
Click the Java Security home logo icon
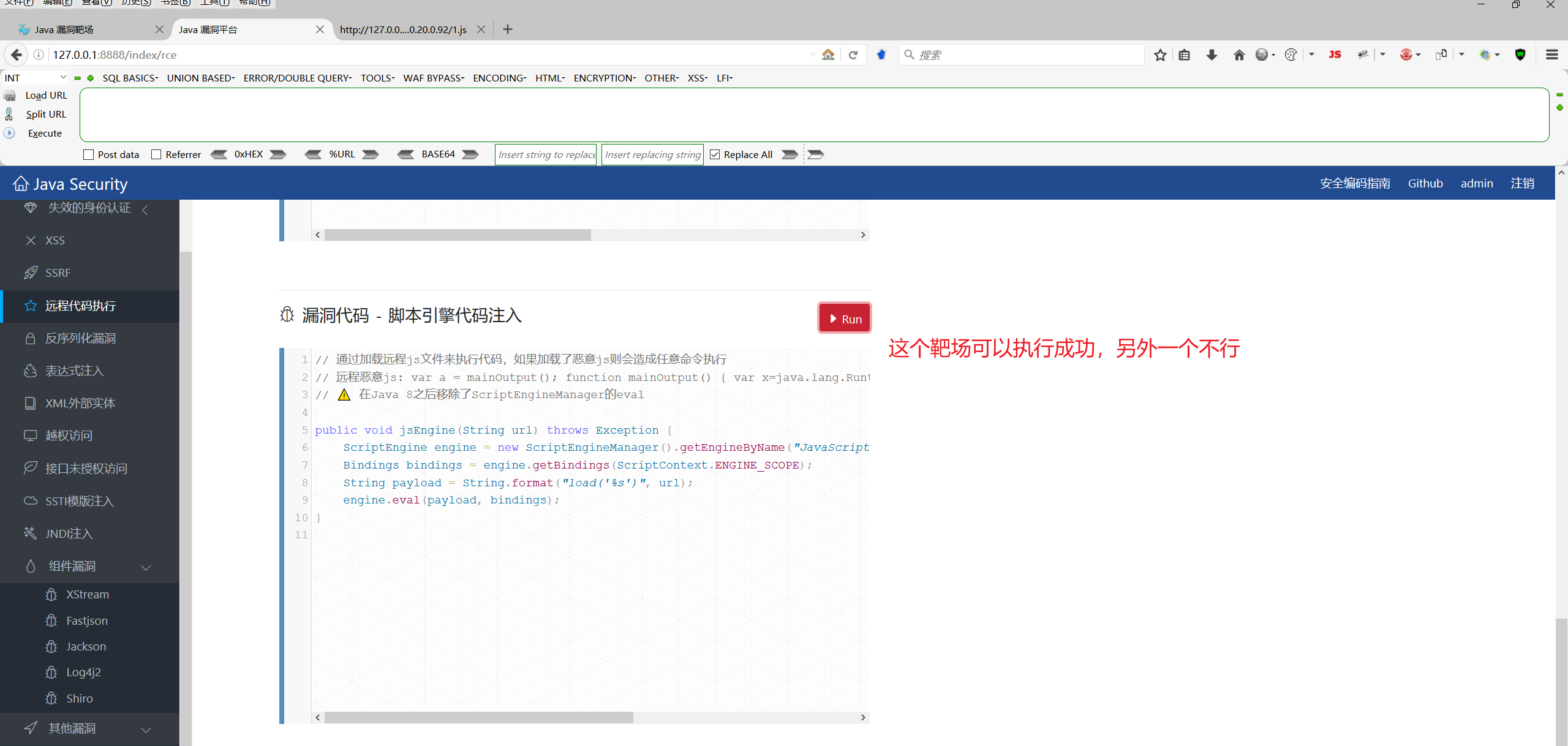[21, 184]
